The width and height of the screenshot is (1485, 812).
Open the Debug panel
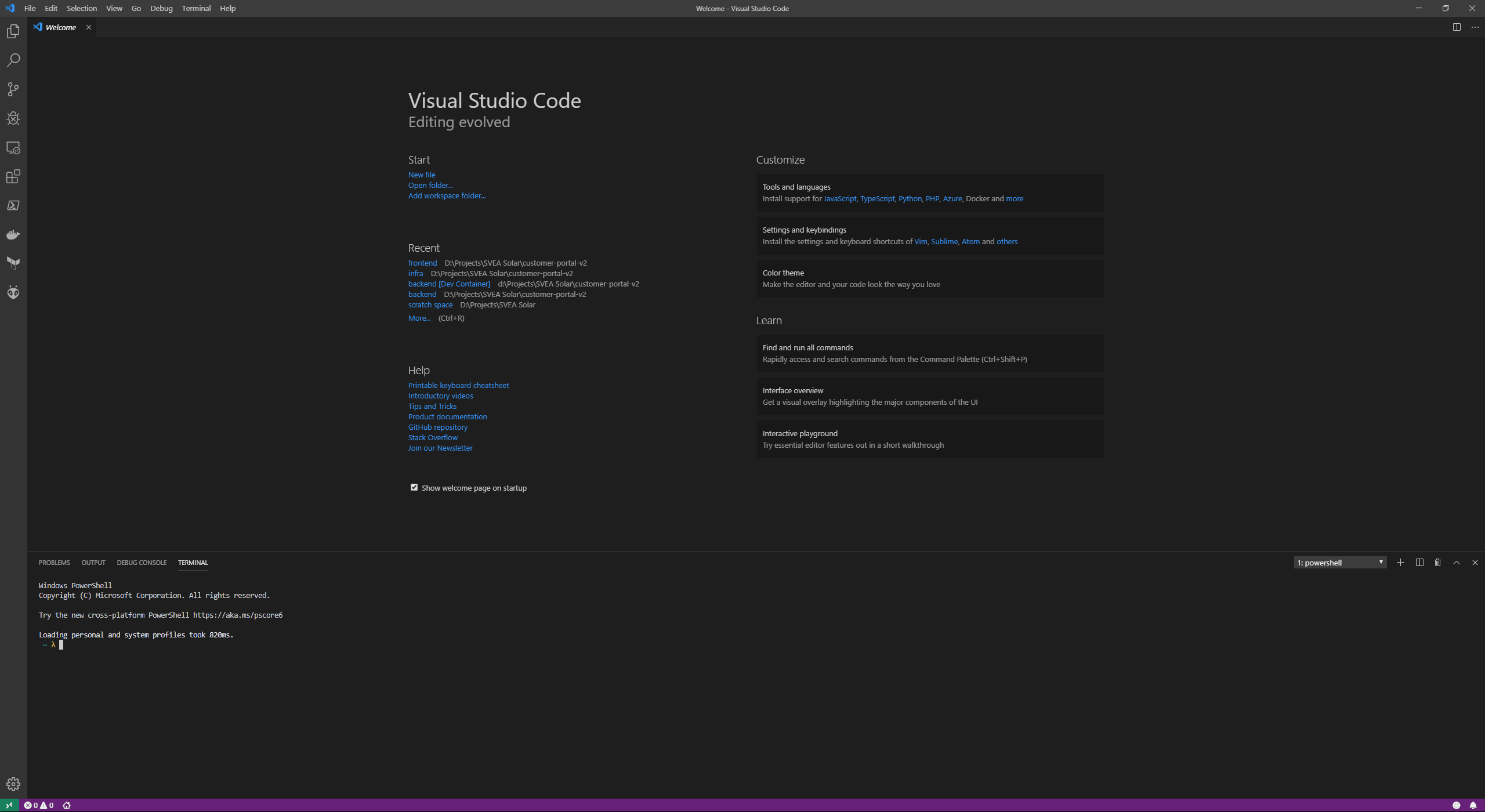pos(13,118)
